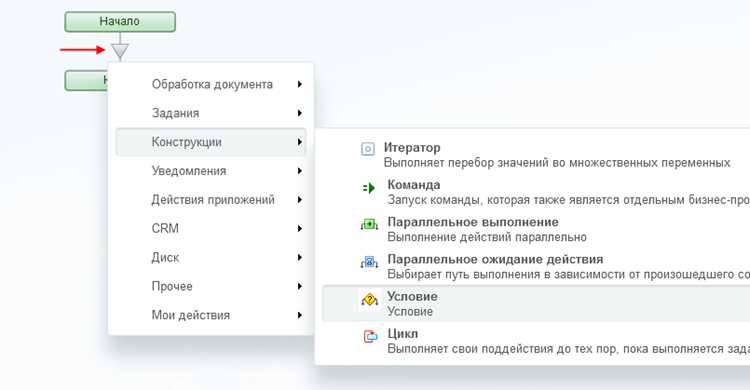Choose the Команда construction title
This screenshot has width=750, height=390.
click(414, 185)
